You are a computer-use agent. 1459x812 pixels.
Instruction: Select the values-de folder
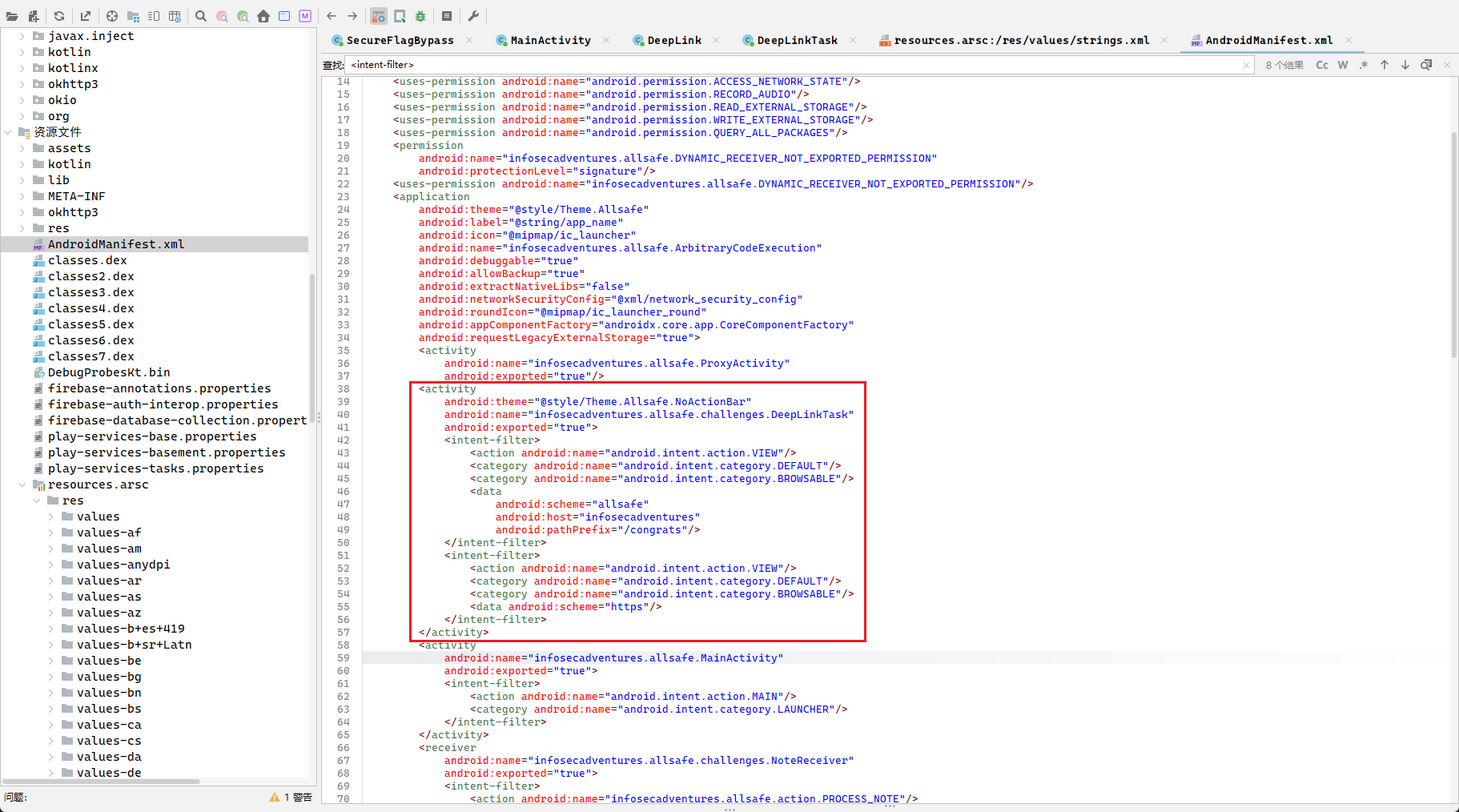pos(108,773)
